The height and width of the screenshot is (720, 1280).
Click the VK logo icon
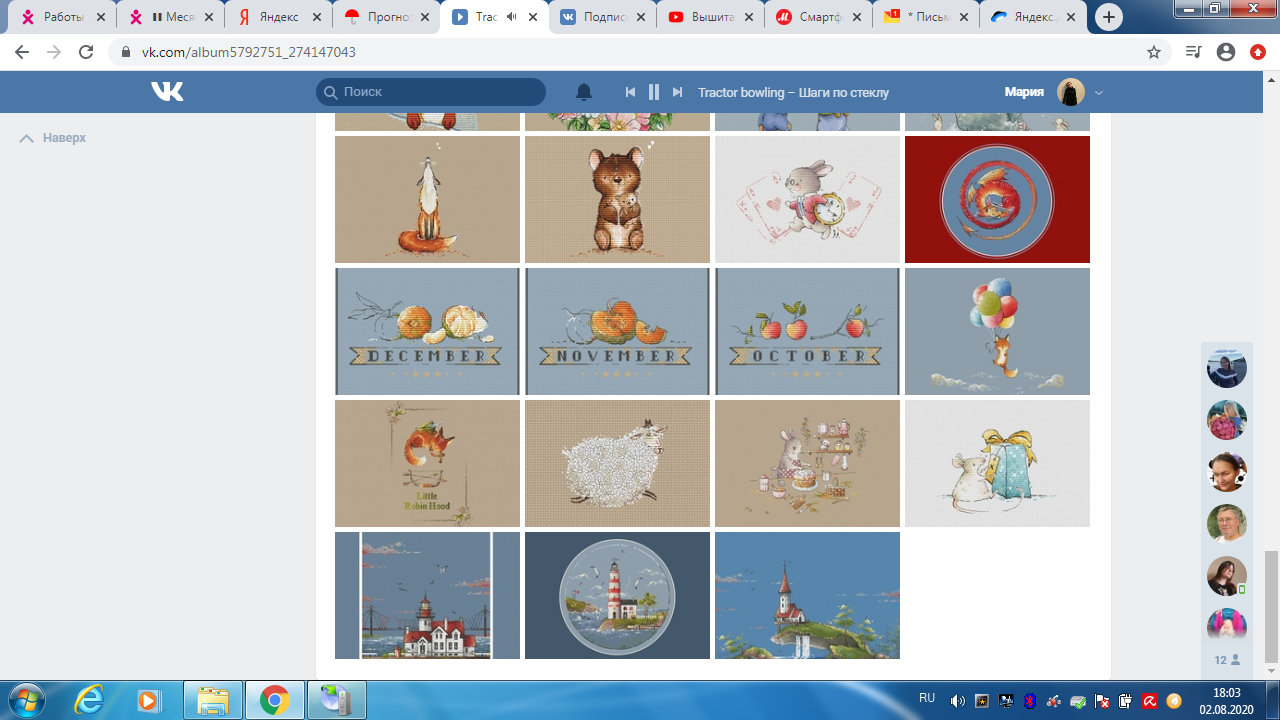pos(167,92)
